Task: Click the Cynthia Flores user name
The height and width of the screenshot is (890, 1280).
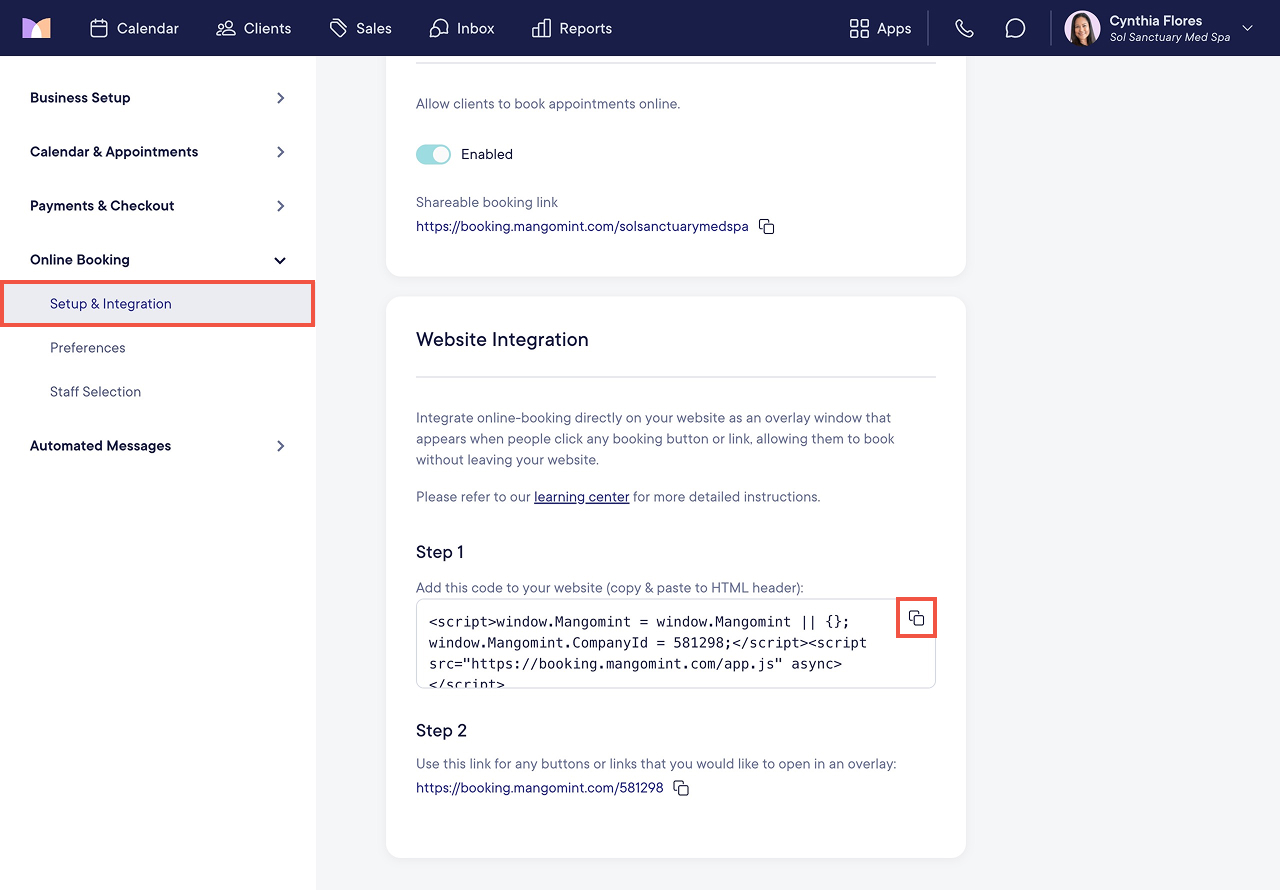Action: [x=1156, y=20]
